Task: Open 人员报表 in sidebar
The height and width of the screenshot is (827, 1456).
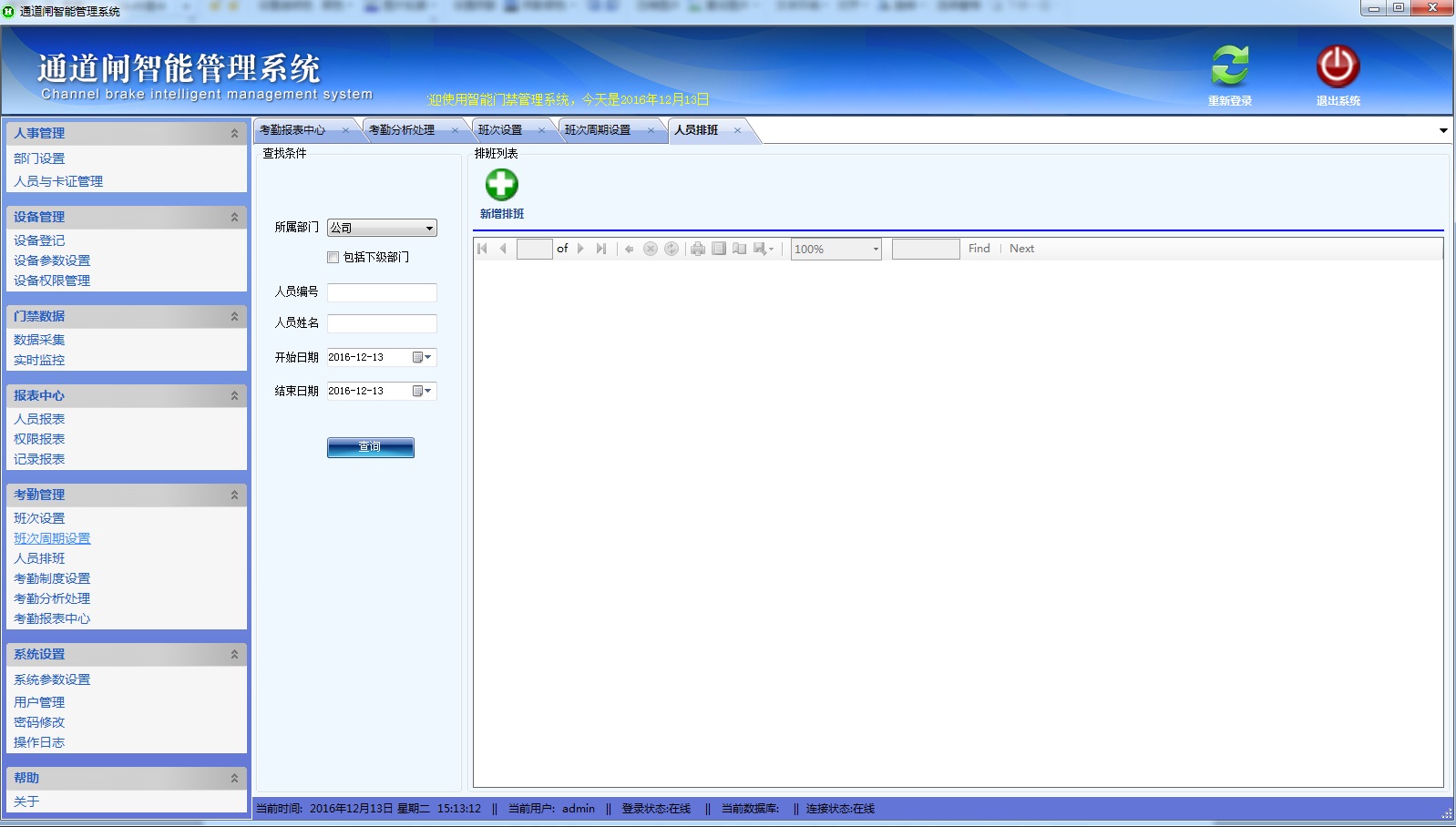Action: click(39, 419)
